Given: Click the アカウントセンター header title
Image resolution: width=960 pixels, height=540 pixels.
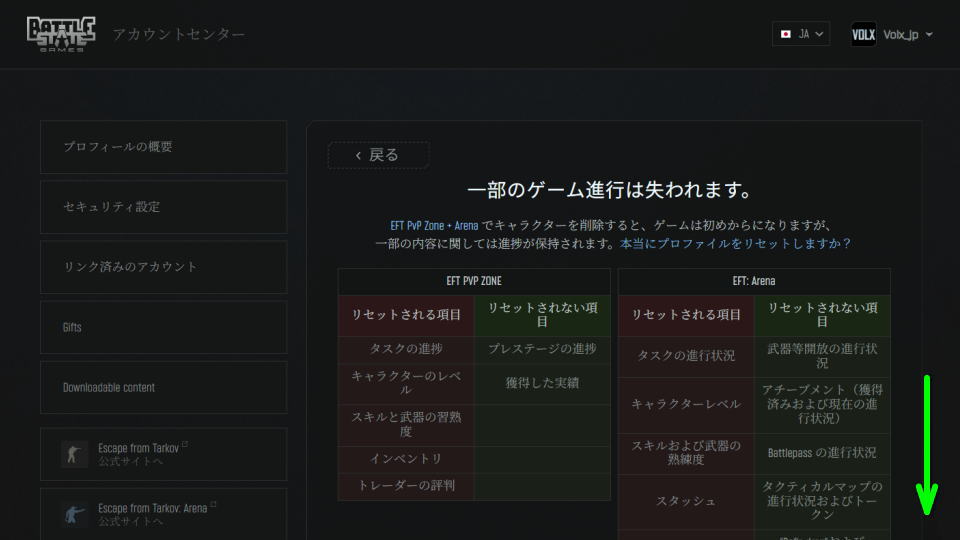Looking at the screenshot, I should 179,34.
